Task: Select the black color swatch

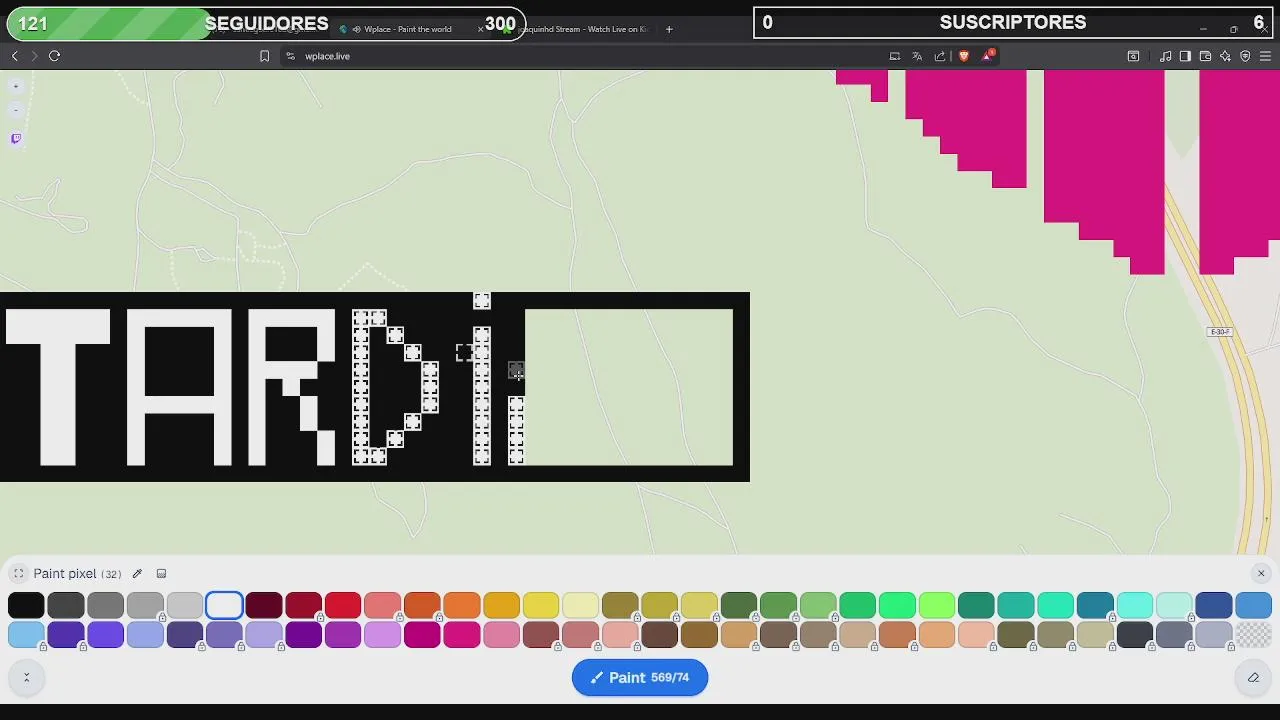Action: pos(26,605)
